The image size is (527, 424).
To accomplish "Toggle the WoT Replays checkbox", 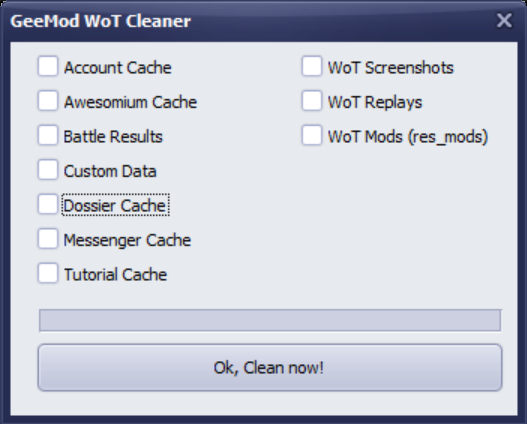I will coord(312,101).
